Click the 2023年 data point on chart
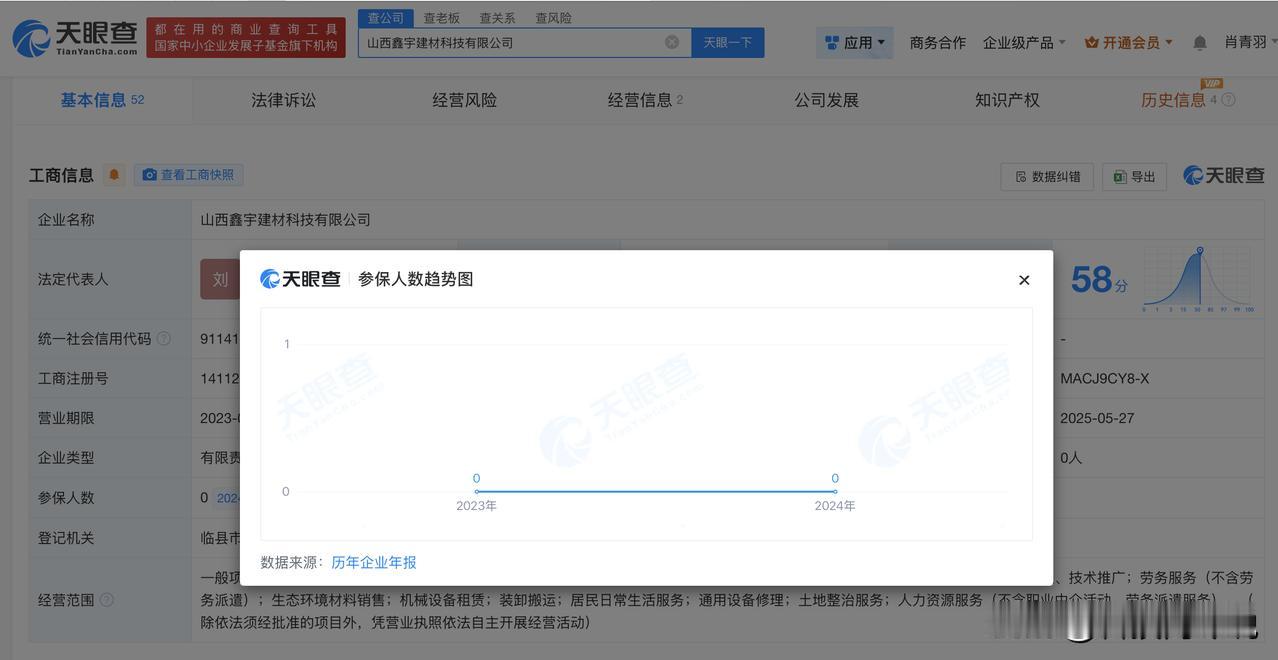The height and width of the screenshot is (660, 1278). tap(476, 491)
